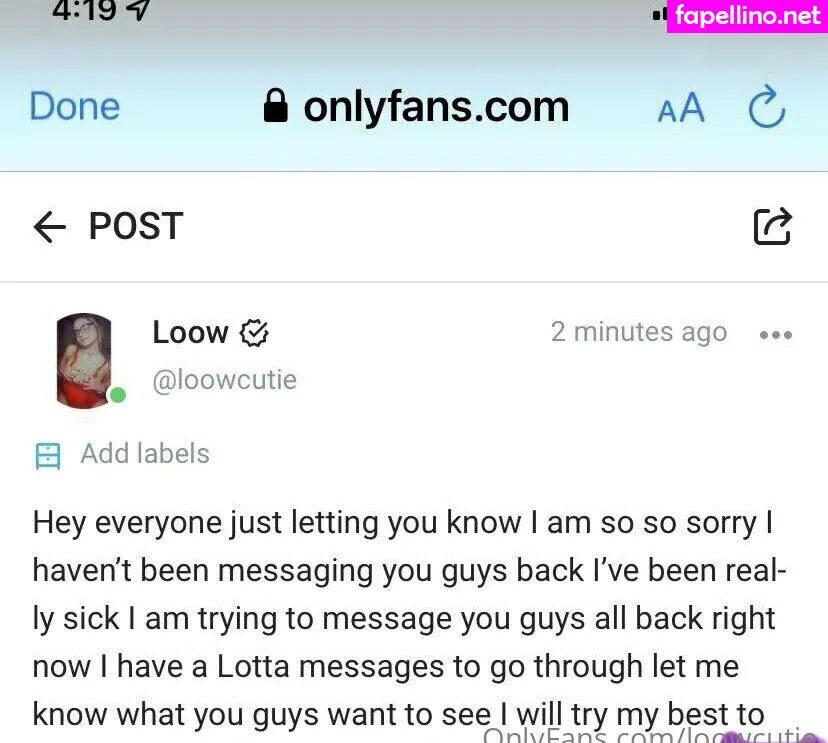Image resolution: width=828 pixels, height=743 pixels.
Task: Open Loow's profile picture
Action: pyautogui.click(x=84, y=361)
